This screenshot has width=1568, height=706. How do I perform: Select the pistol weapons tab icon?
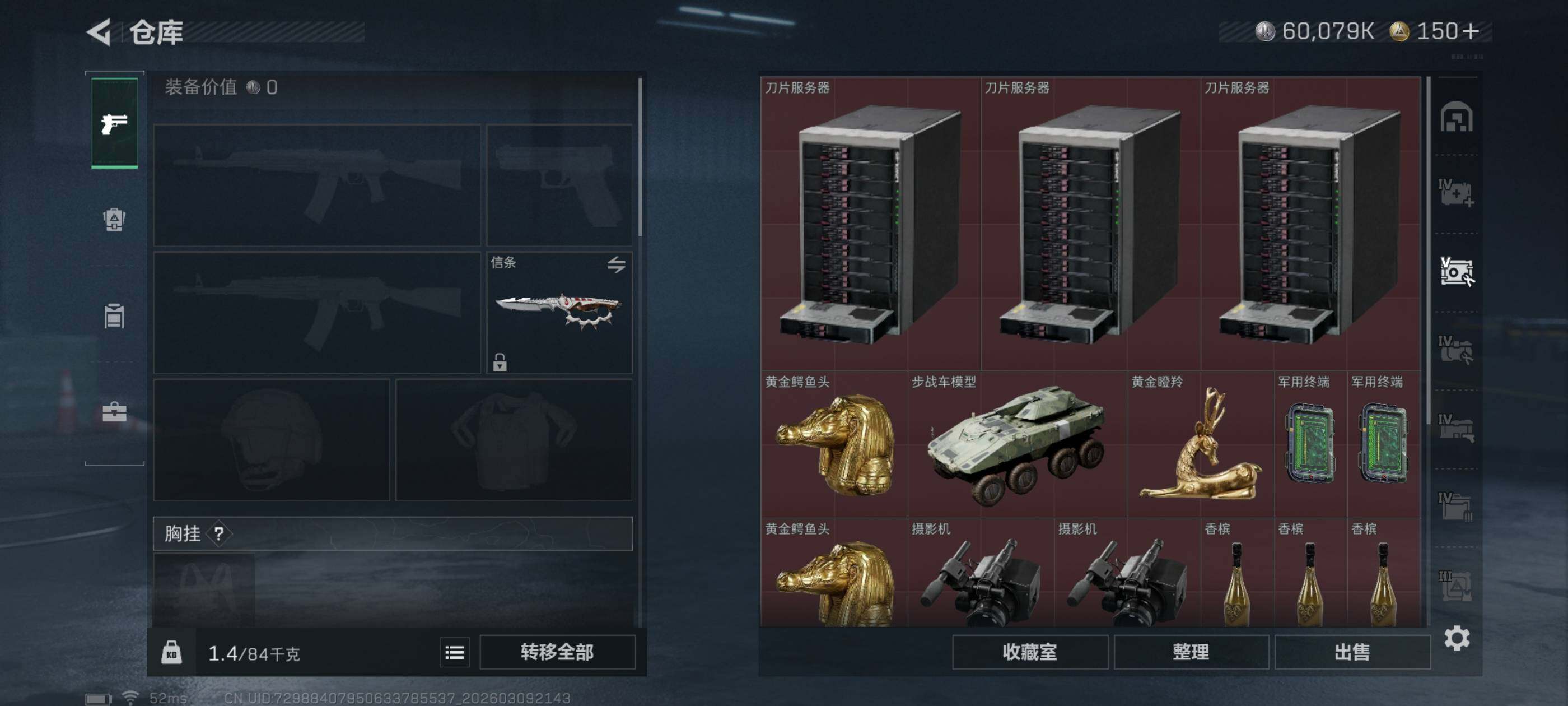pos(114,123)
